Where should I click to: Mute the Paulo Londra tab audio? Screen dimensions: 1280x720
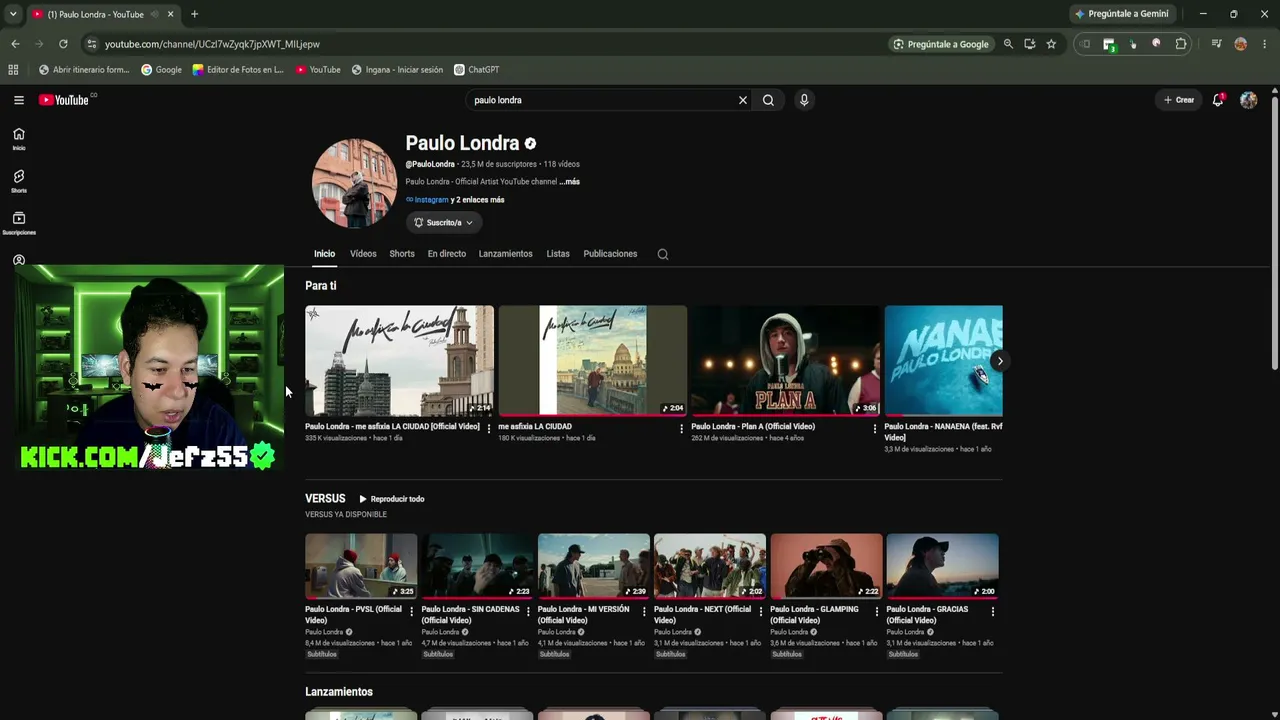154,14
